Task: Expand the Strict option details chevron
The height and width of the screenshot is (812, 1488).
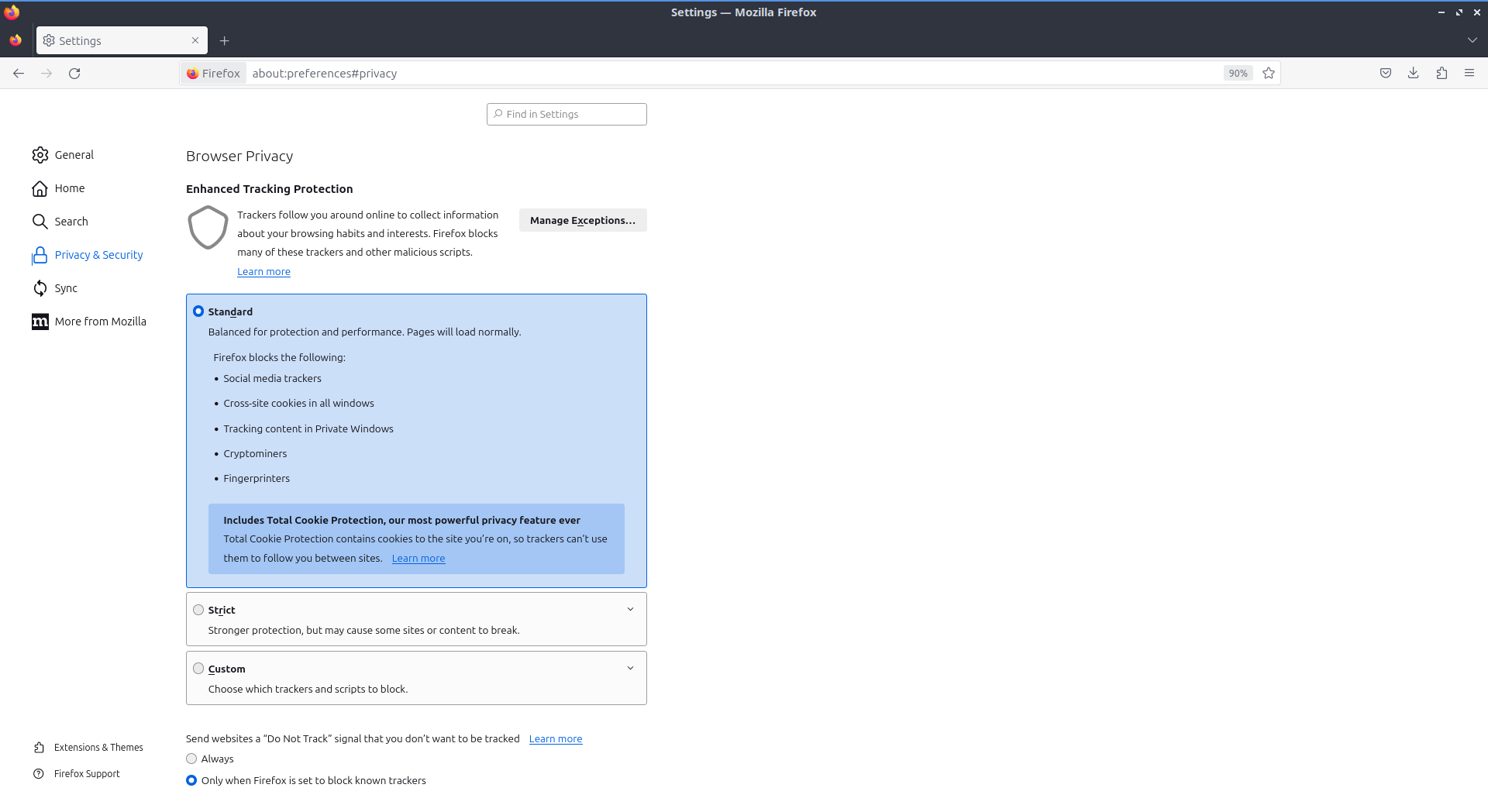Action: (630, 610)
